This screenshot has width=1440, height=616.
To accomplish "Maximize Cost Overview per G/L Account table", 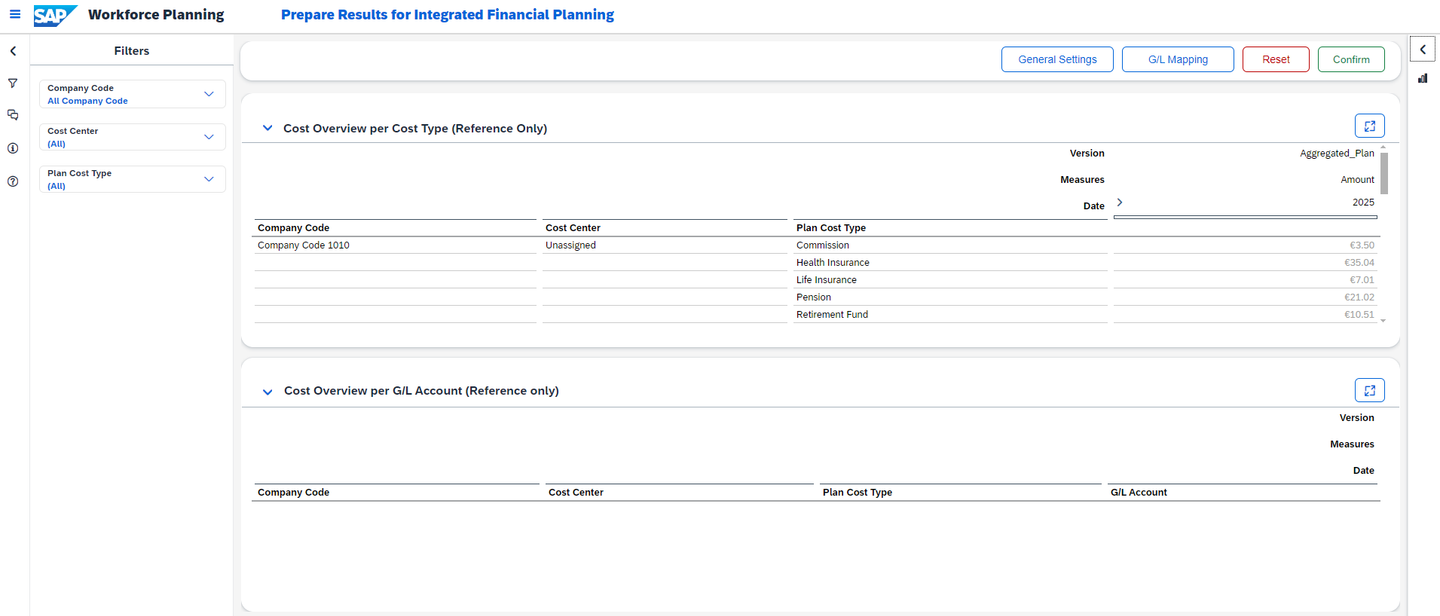I will click(x=1370, y=390).
